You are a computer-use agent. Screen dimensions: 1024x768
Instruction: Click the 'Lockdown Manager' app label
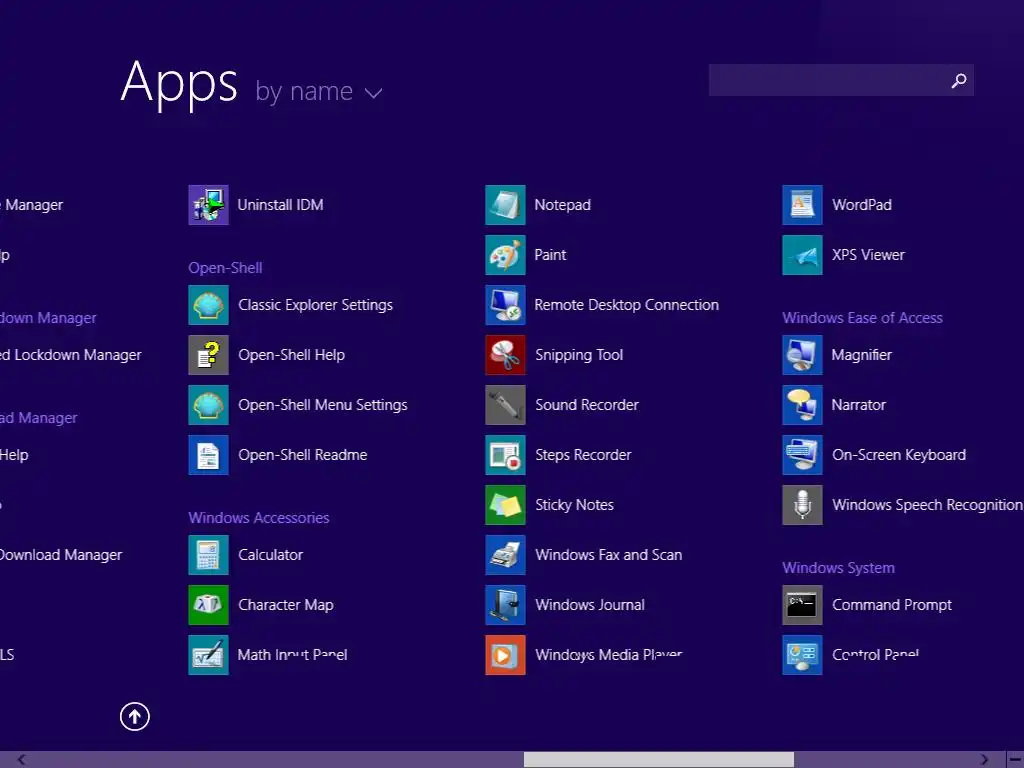tap(71, 355)
